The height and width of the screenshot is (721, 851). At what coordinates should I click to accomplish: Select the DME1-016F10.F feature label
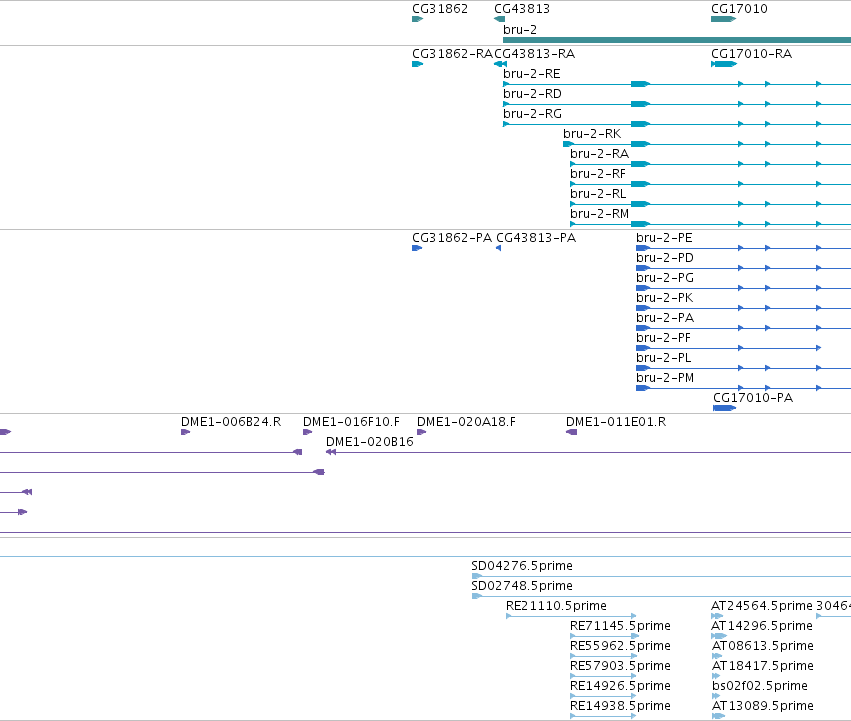pos(351,422)
